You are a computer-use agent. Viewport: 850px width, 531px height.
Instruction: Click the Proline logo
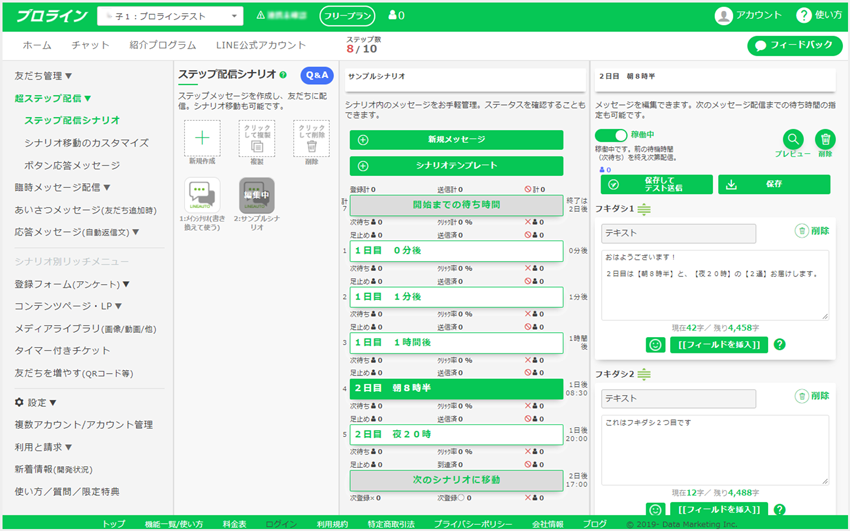pyautogui.click(x=51, y=16)
